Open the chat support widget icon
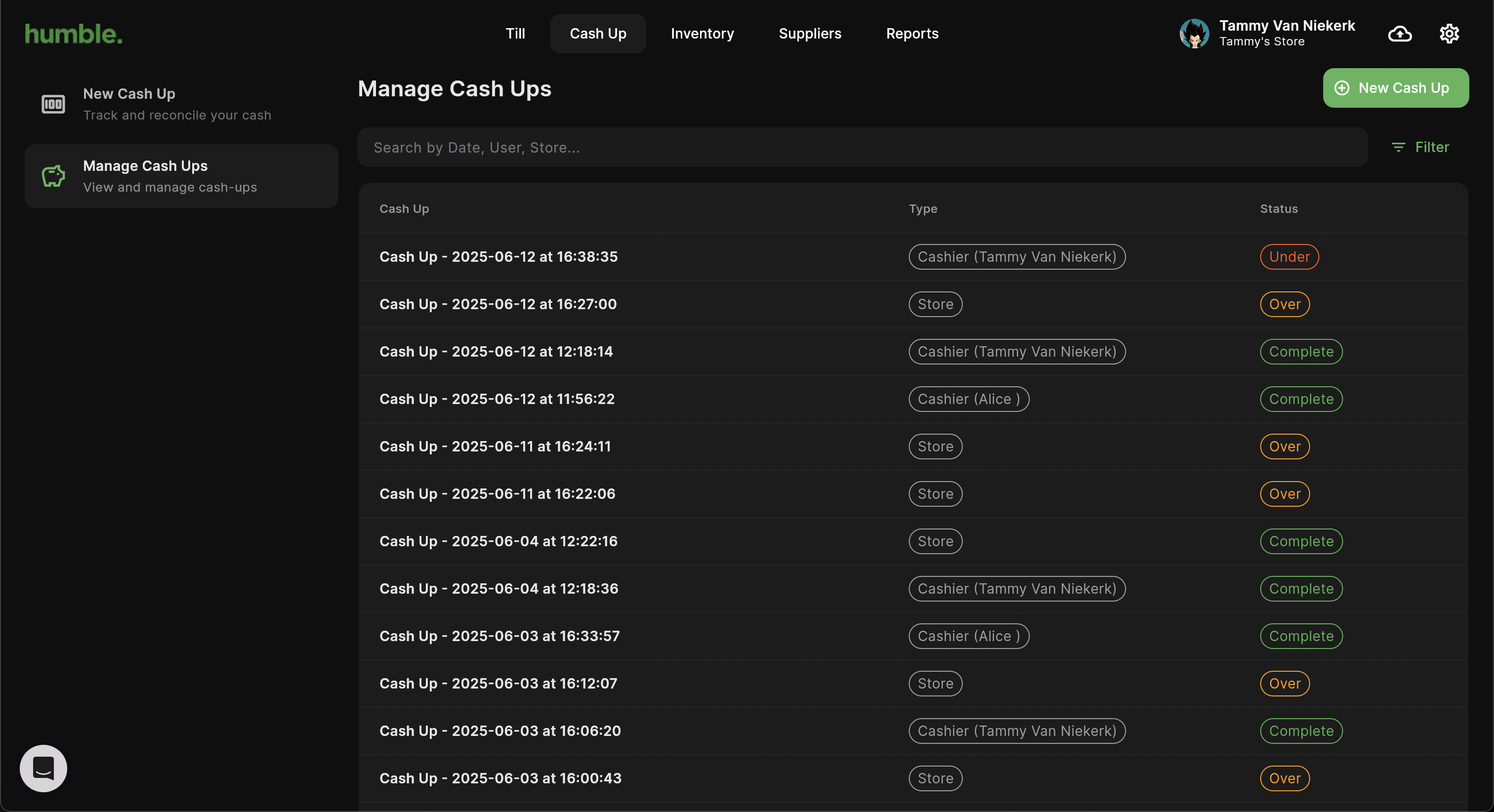 pos(43,769)
